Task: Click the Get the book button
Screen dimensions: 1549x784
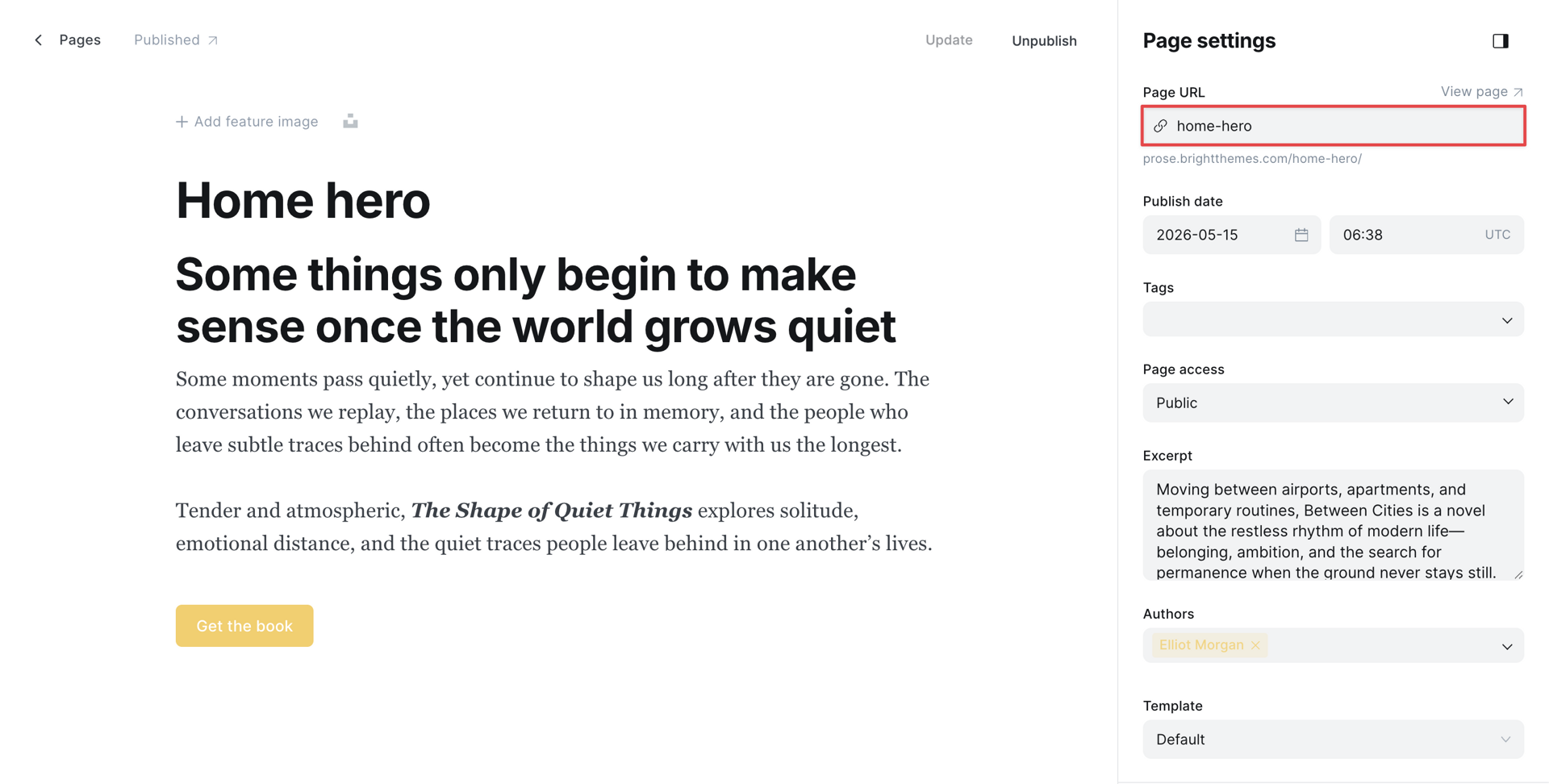Action: (x=244, y=626)
